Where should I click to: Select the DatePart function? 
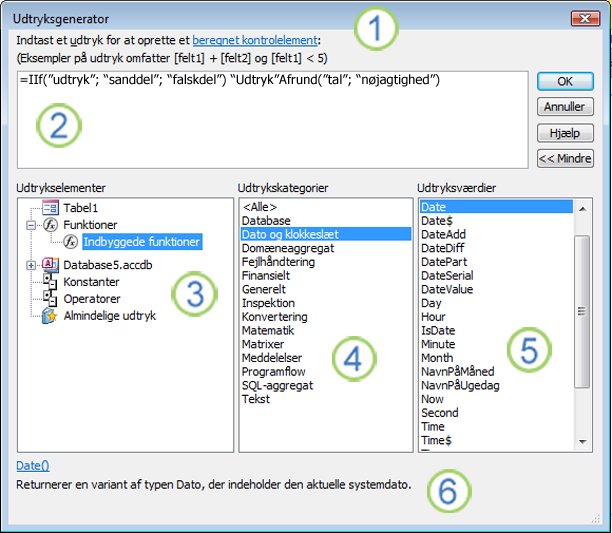coord(496,262)
